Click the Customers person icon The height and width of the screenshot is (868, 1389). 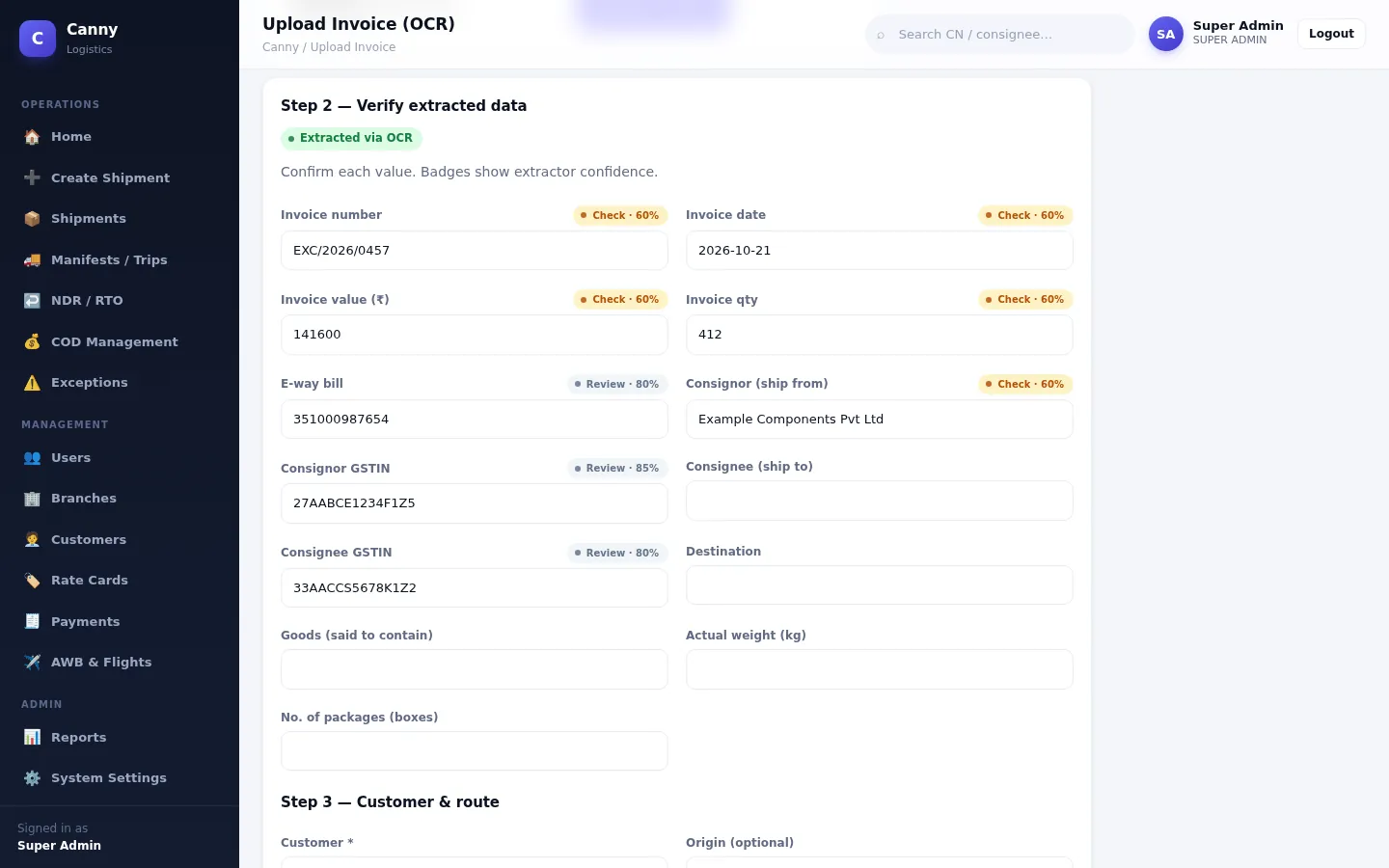tap(32, 539)
